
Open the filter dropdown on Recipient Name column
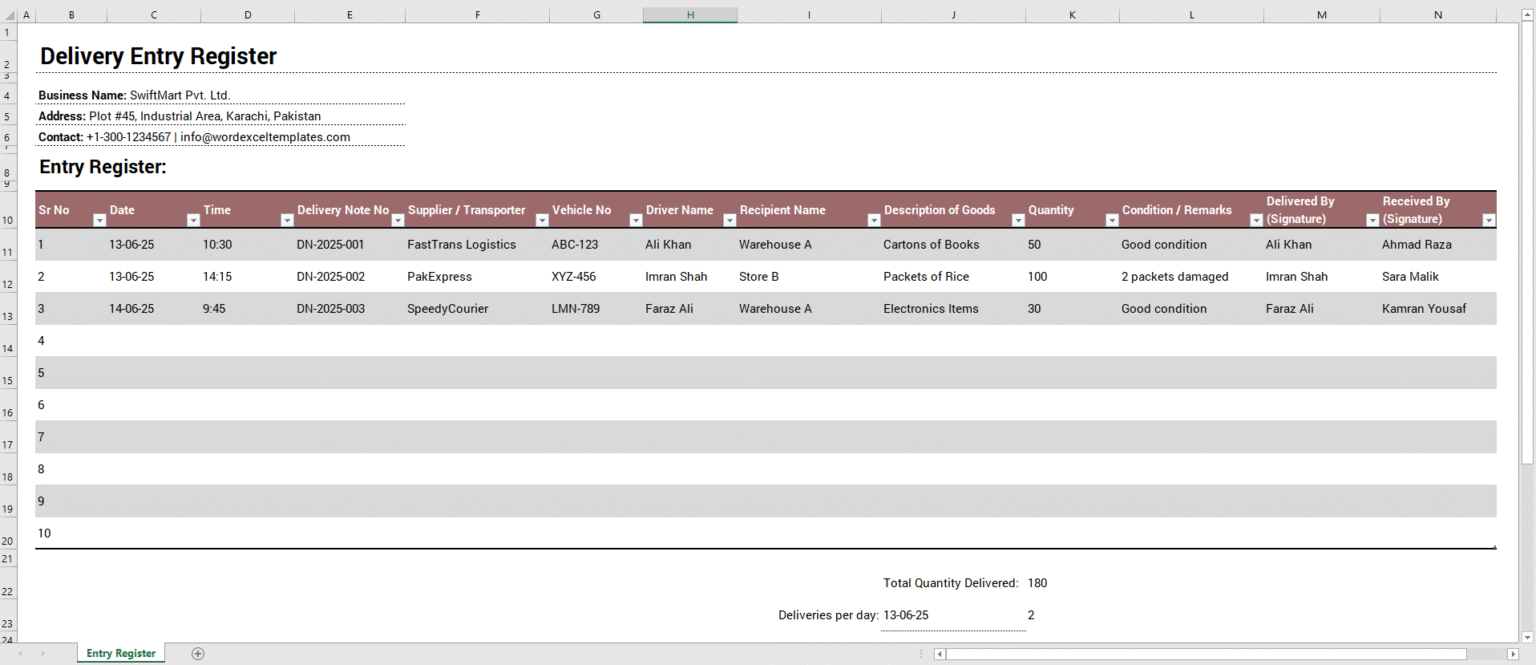873,219
